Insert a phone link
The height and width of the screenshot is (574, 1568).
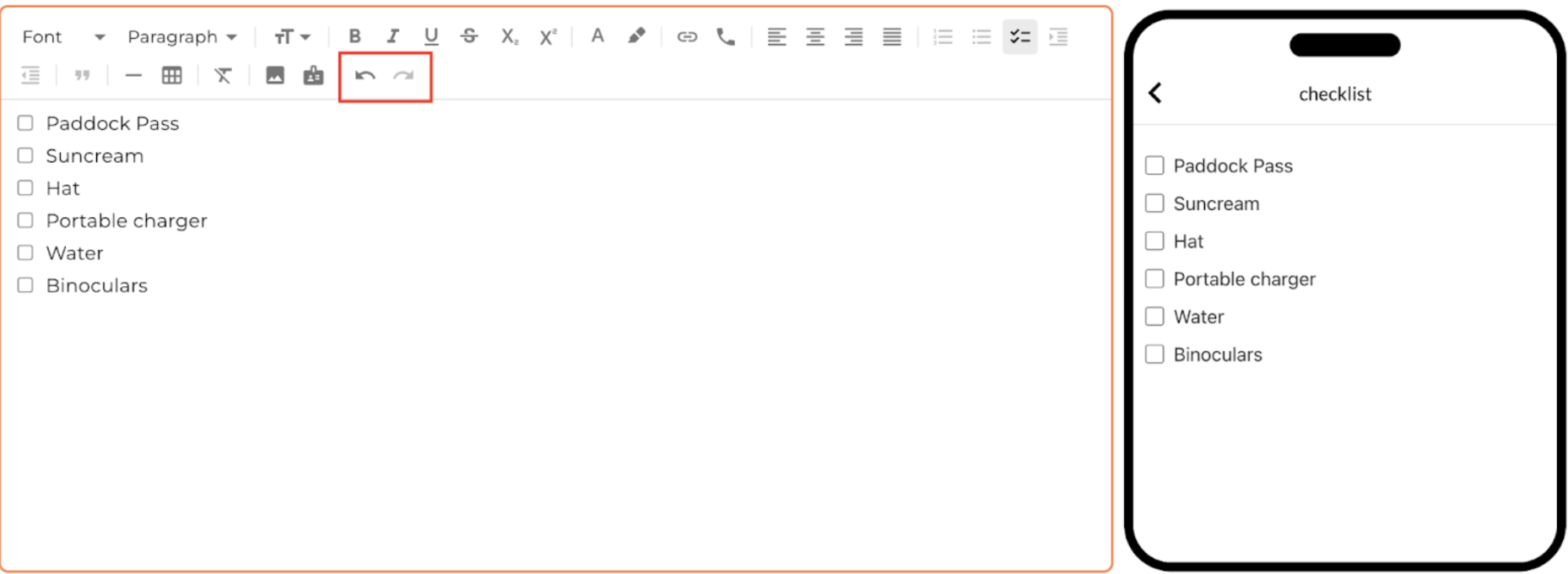point(726,36)
